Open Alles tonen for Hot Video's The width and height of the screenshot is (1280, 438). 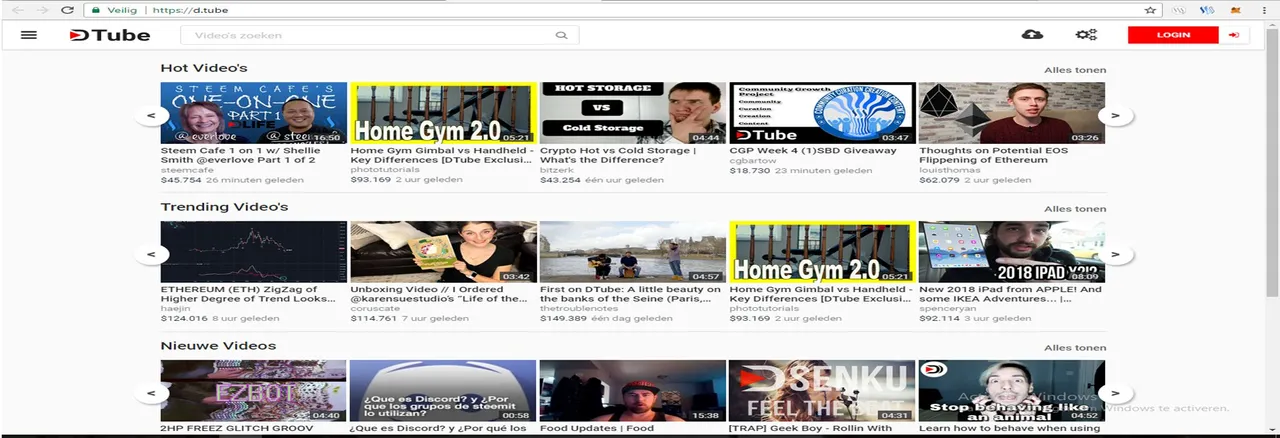[x=1075, y=70]
